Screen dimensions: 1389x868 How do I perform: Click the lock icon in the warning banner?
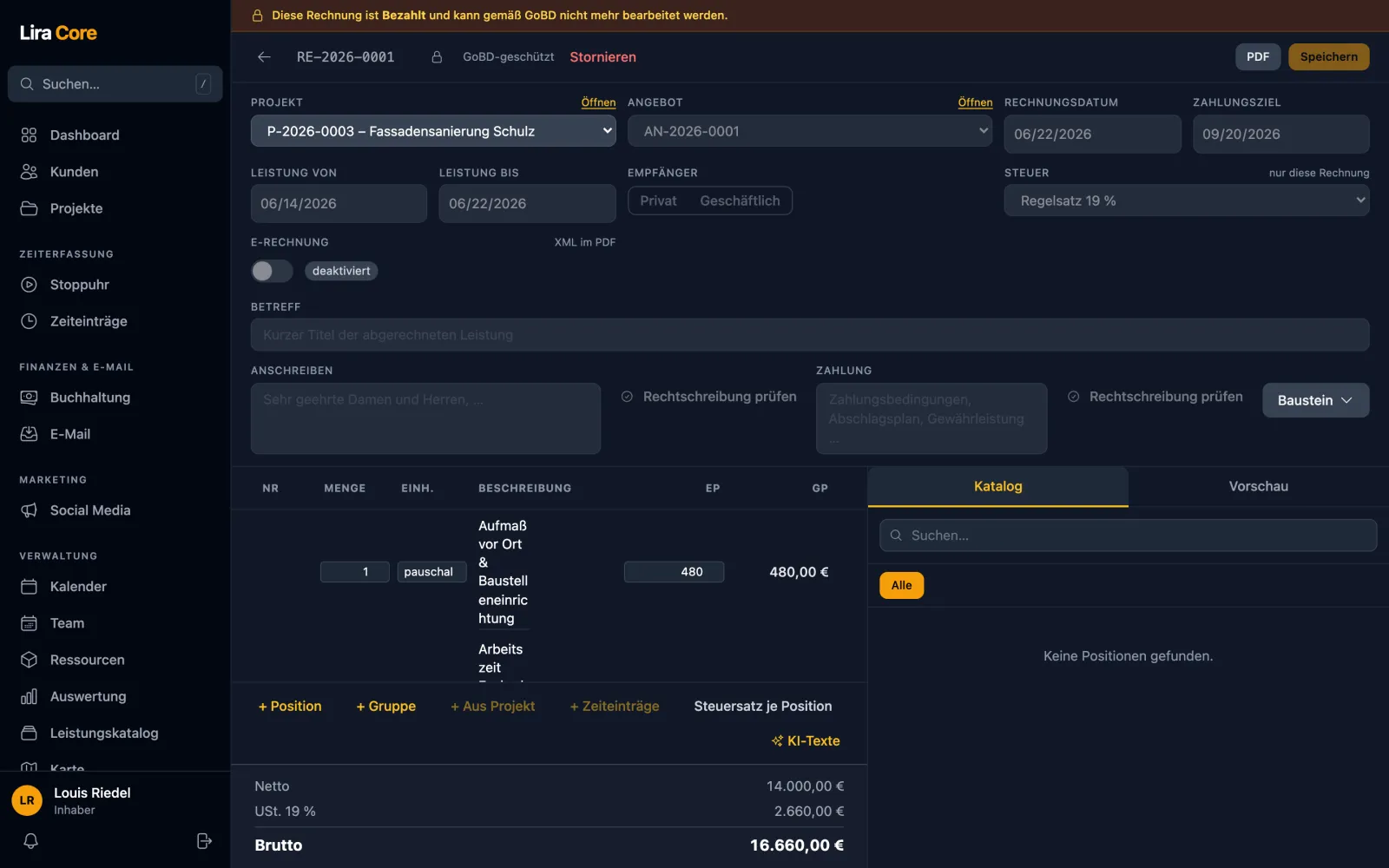coord(257,16)
